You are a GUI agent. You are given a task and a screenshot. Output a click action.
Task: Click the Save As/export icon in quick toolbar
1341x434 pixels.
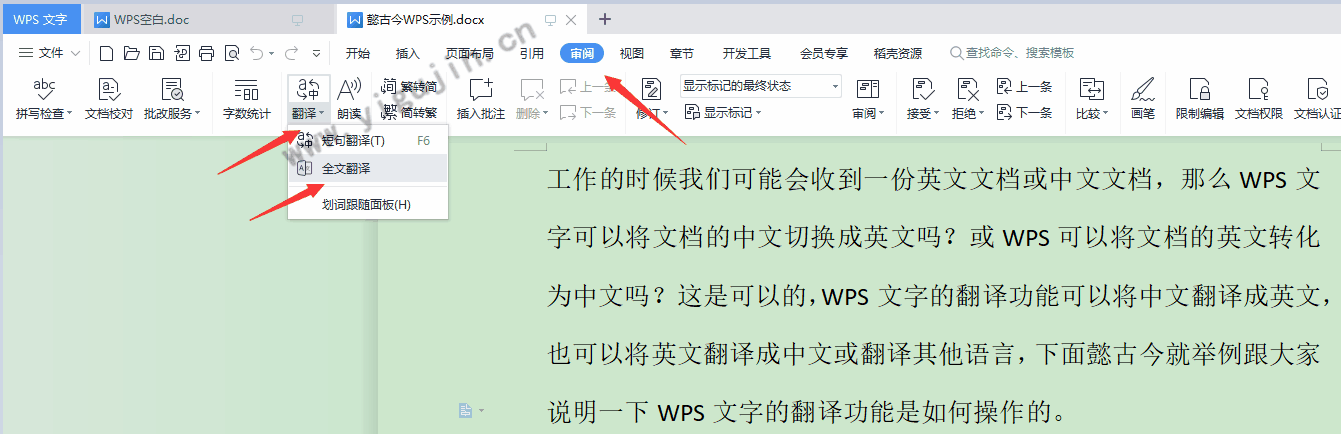pyautogui.click(x=182, y=53)
